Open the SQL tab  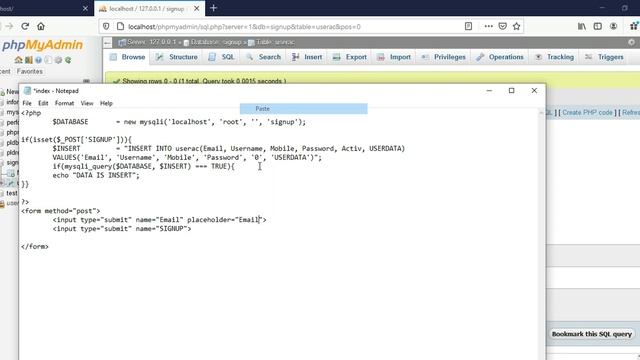(221, 57)
